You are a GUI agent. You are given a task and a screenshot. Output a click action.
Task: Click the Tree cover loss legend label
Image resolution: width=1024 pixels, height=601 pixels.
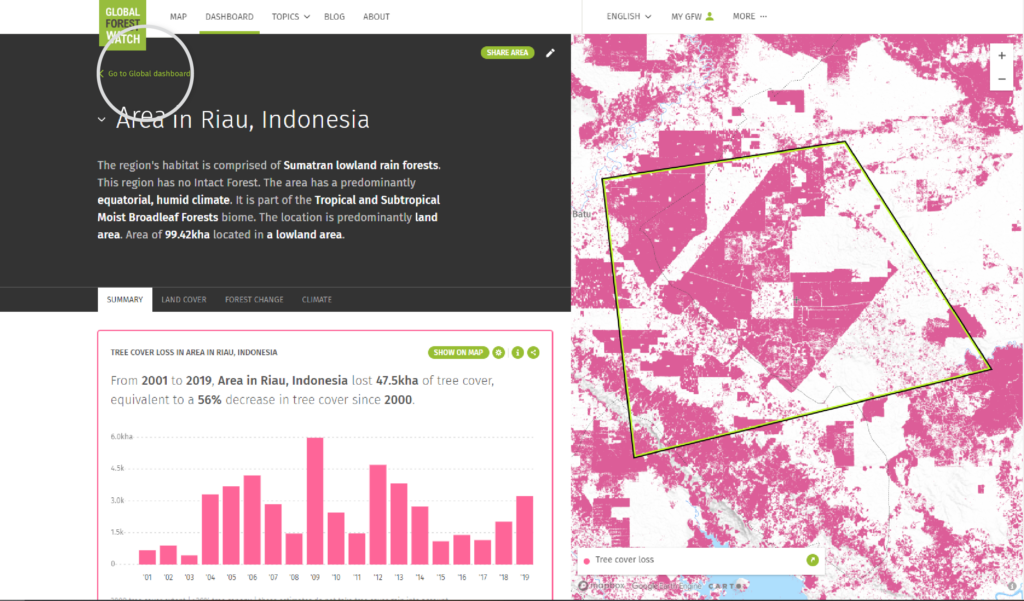[624, 560]
